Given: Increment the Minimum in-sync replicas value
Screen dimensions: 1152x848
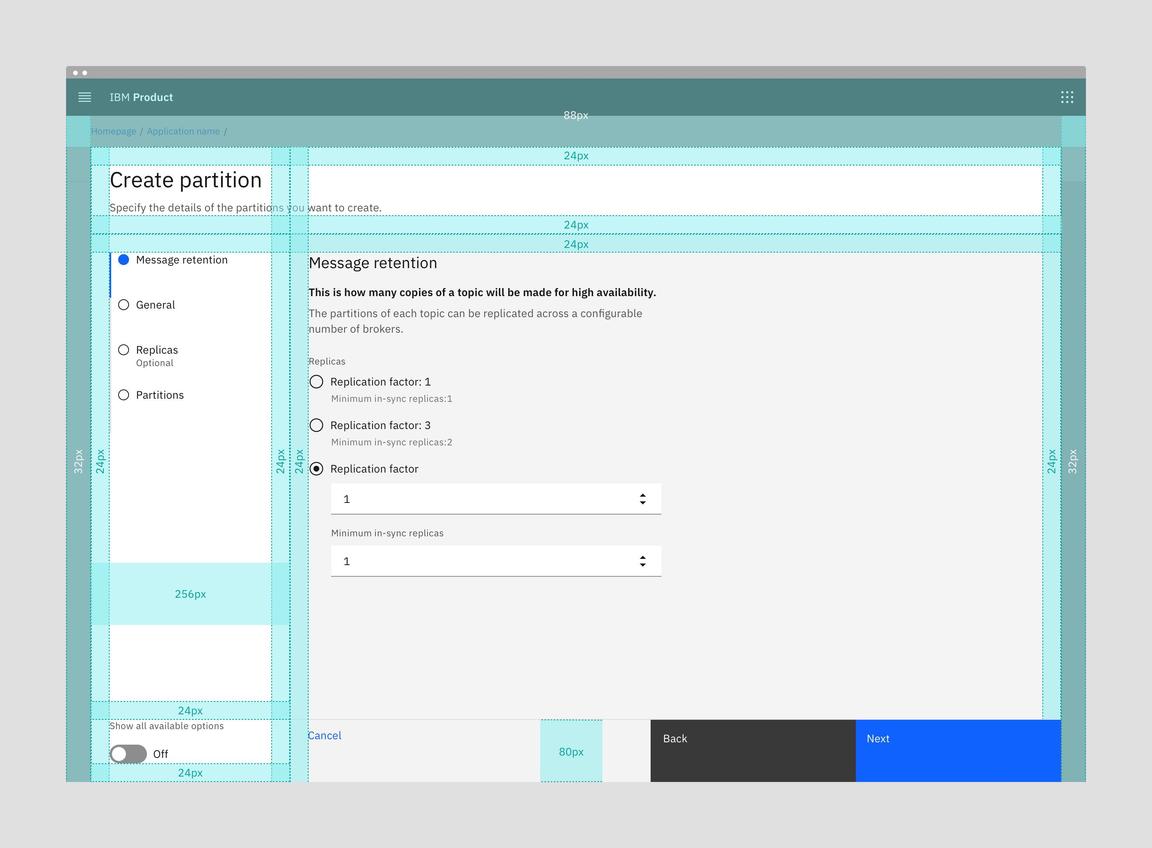Looking at the screenshot, I should point(642,556).
